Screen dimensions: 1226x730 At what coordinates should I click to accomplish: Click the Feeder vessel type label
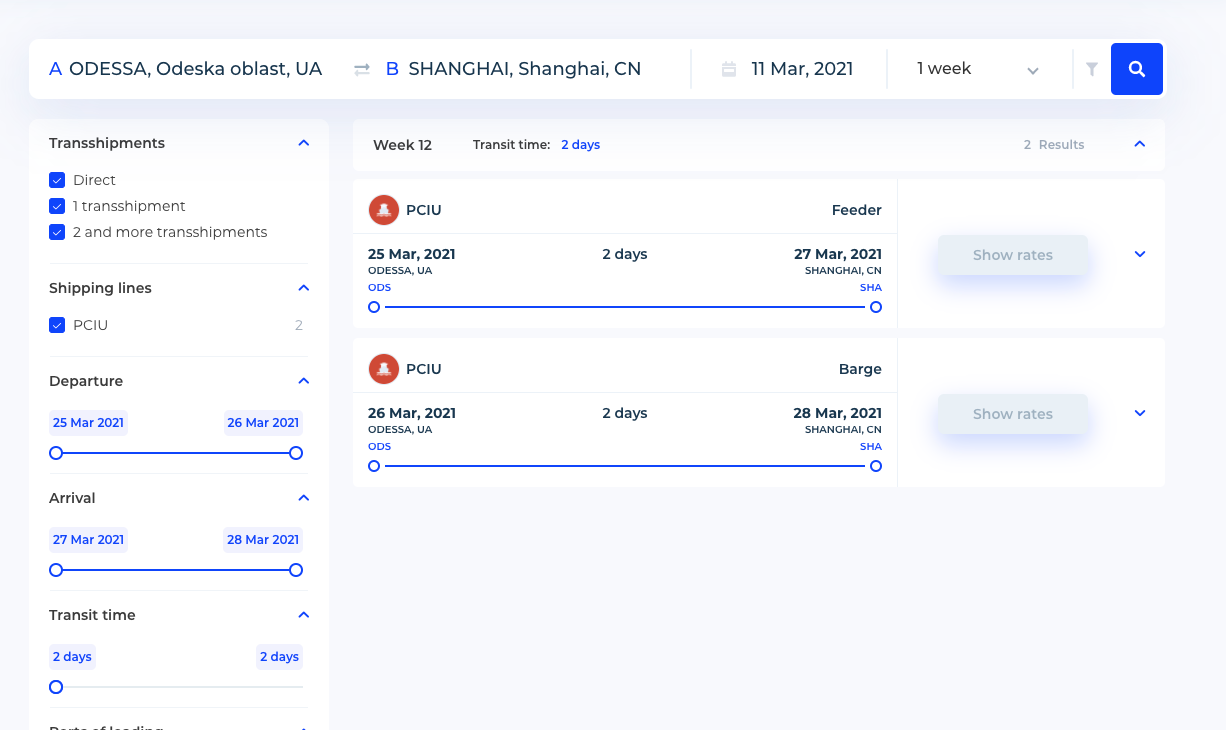tap(857, 210)
